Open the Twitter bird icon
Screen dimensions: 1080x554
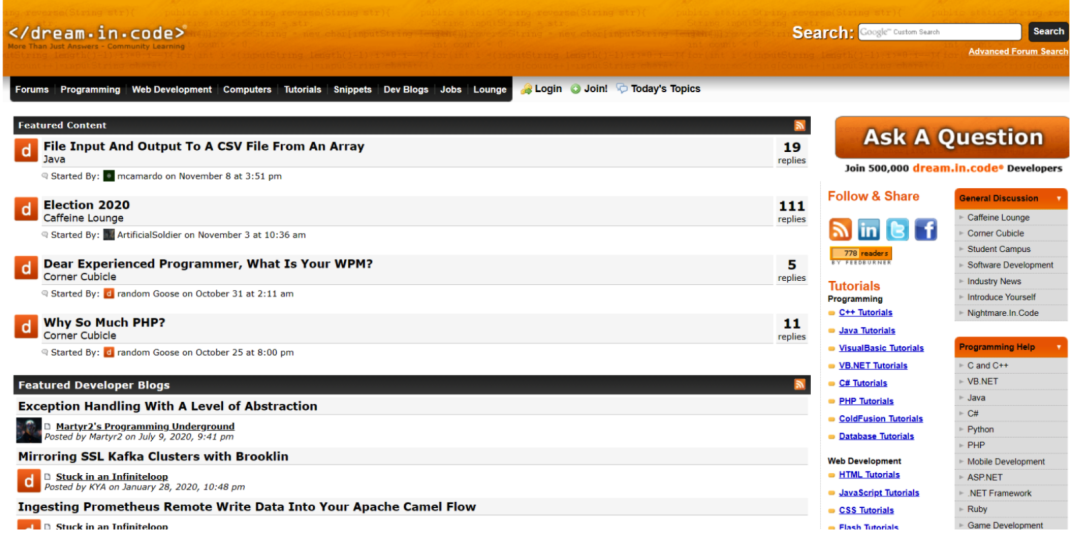897,229
